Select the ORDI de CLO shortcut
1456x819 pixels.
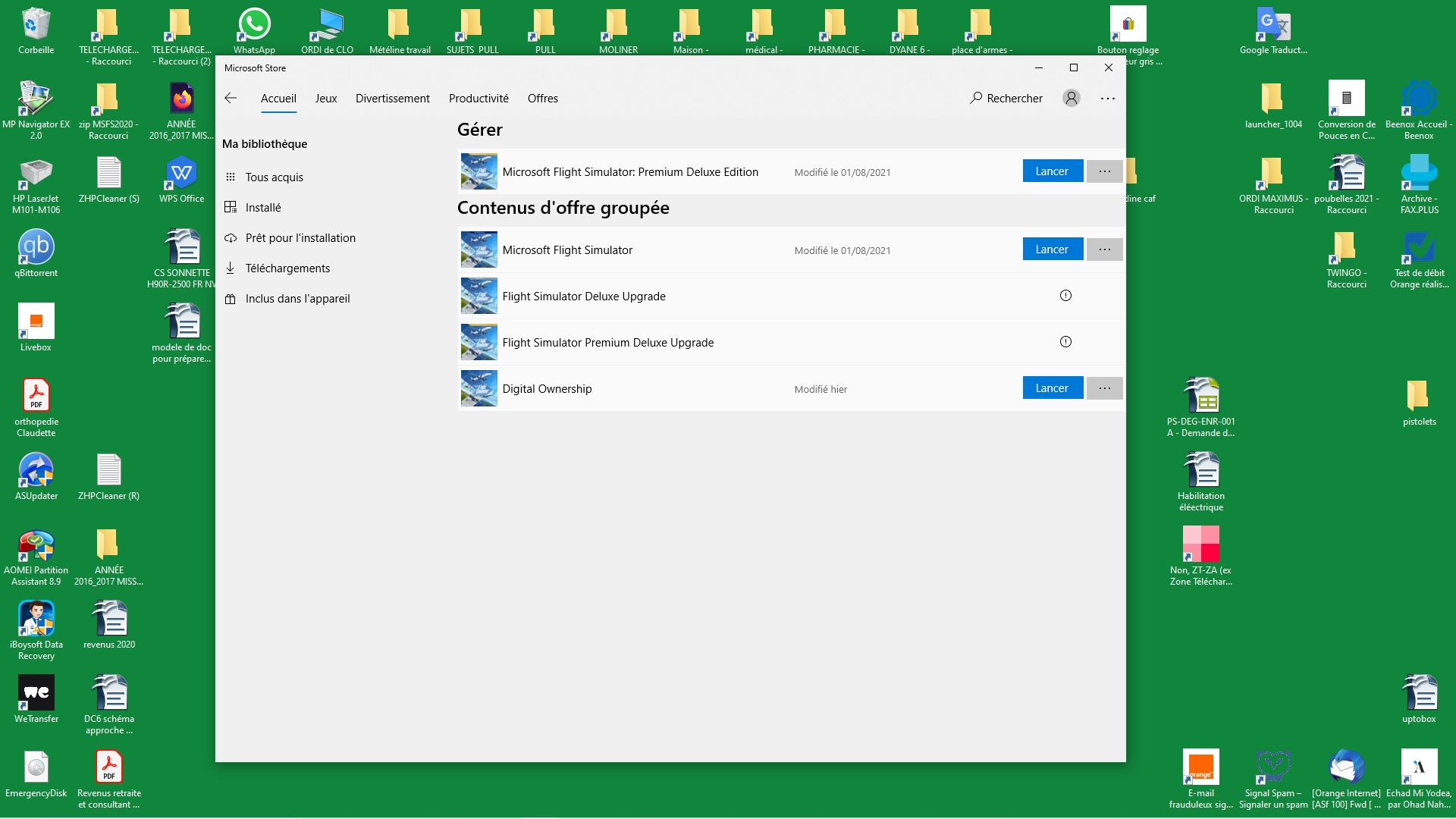click(x=327, y=31)
